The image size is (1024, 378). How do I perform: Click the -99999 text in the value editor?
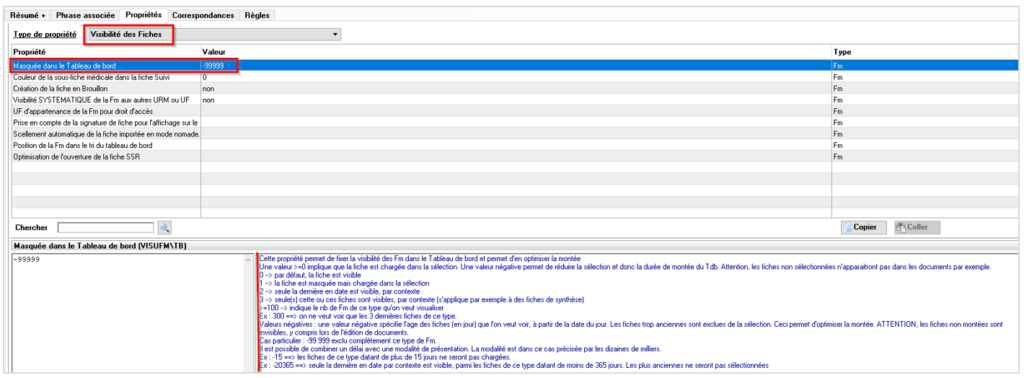click(27, 259)
